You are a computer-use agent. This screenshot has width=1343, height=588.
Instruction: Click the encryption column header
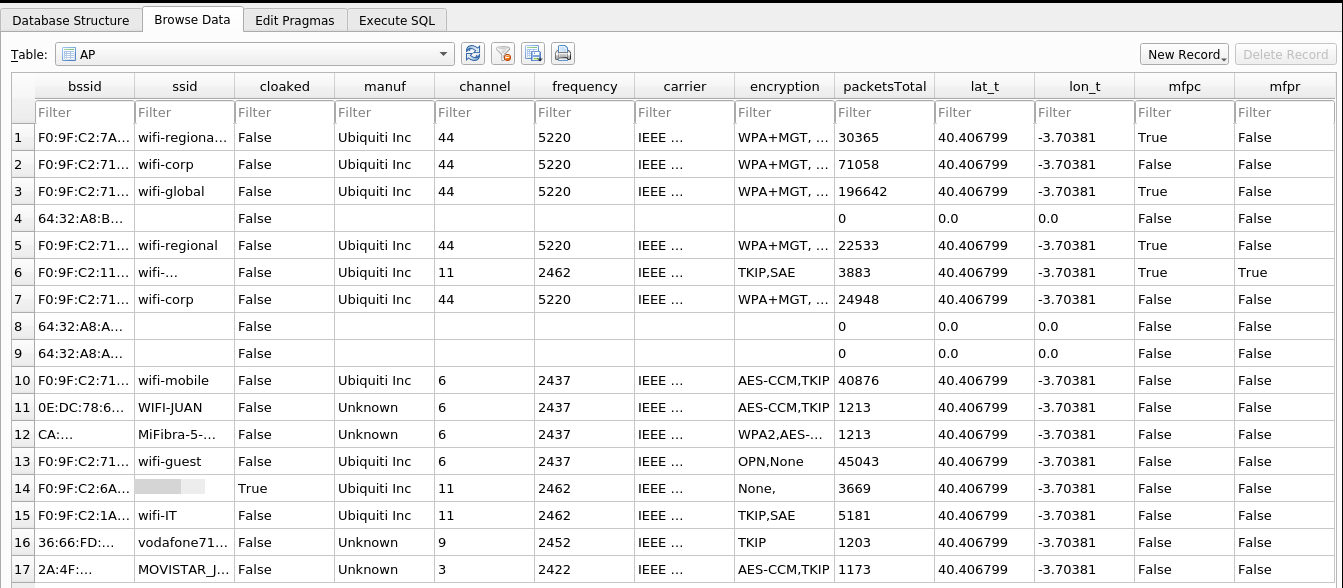click(x=784, y=86)
